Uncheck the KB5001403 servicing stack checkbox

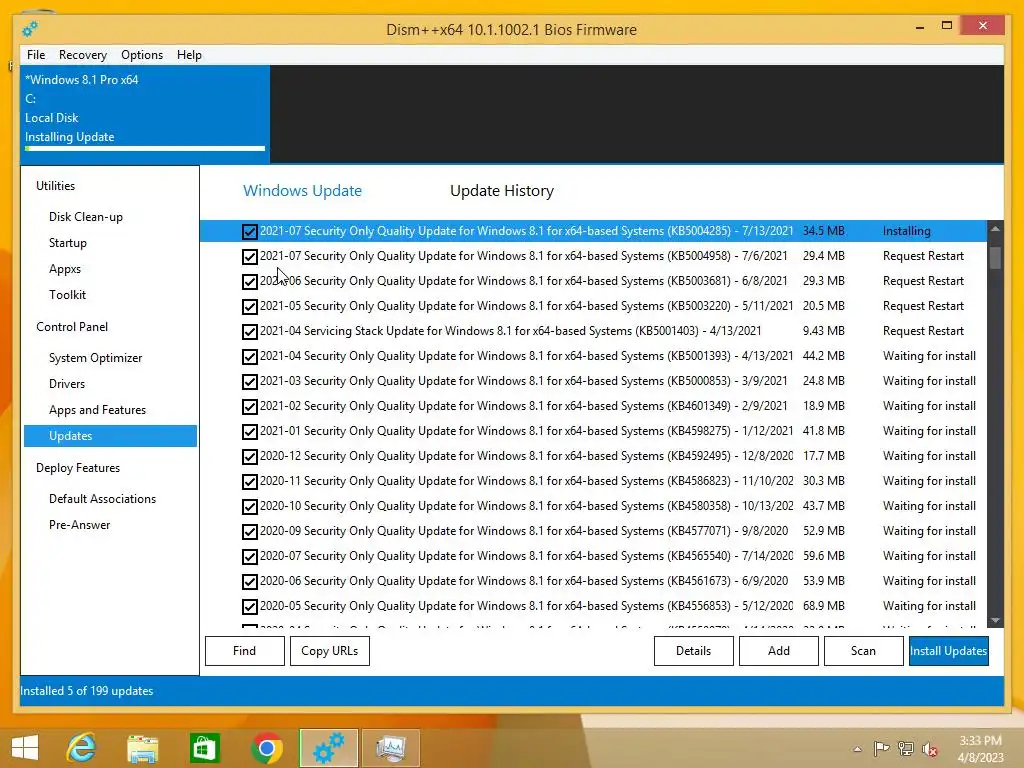click(x=249, y=332)
